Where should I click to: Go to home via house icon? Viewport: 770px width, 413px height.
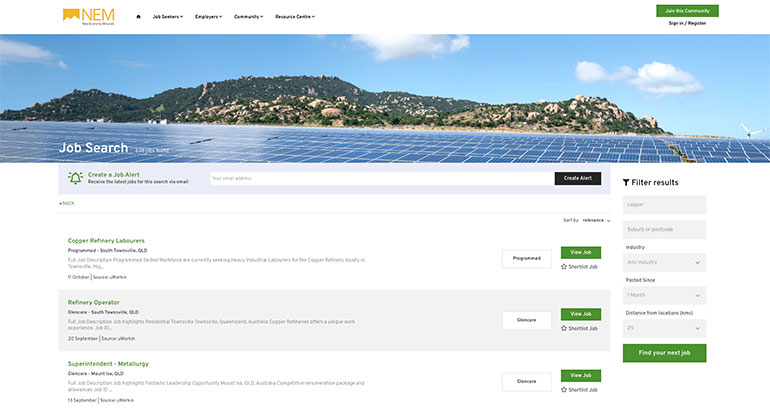coord(138,17)
